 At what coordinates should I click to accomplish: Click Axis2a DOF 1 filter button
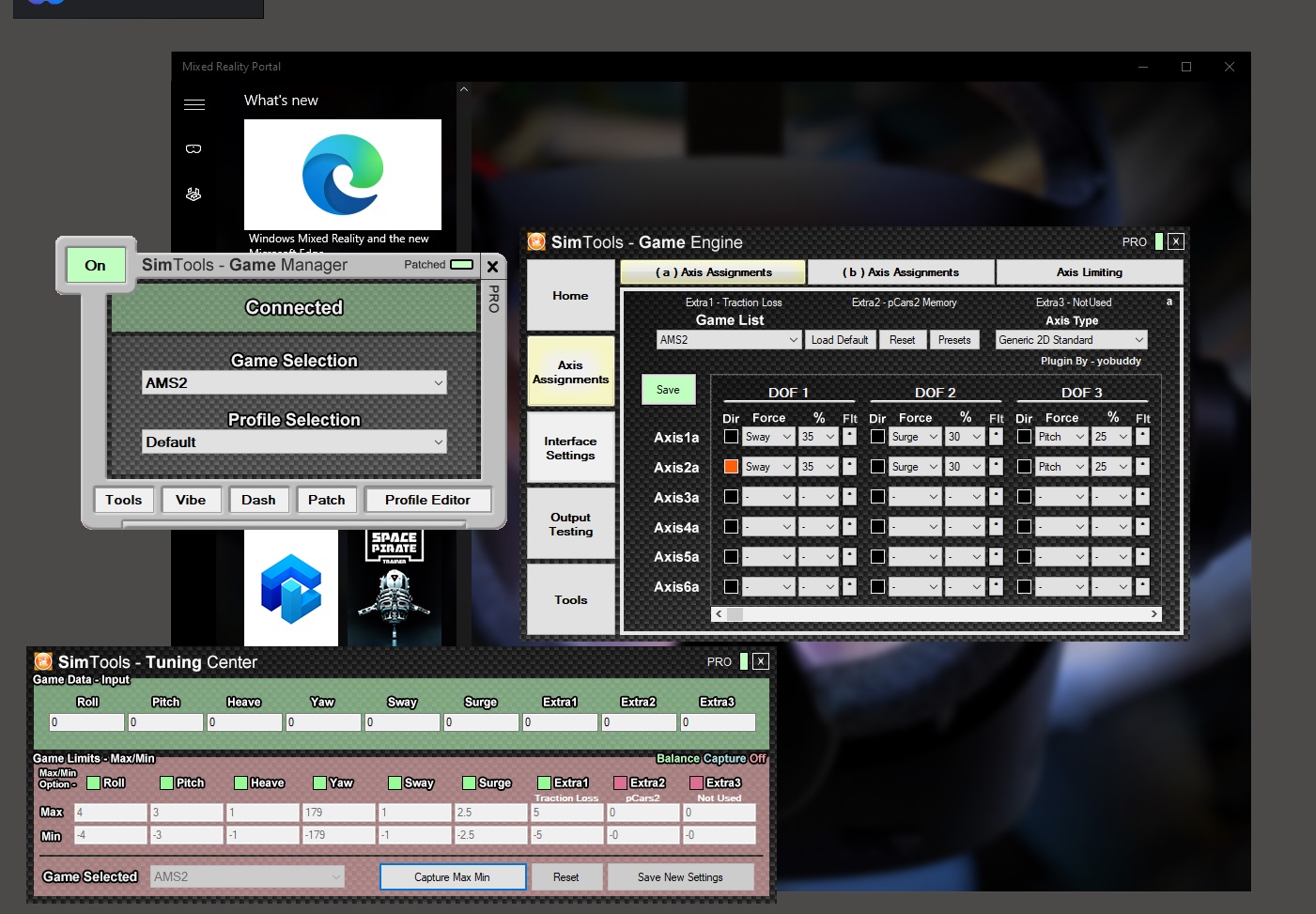(x=849, y=467)
